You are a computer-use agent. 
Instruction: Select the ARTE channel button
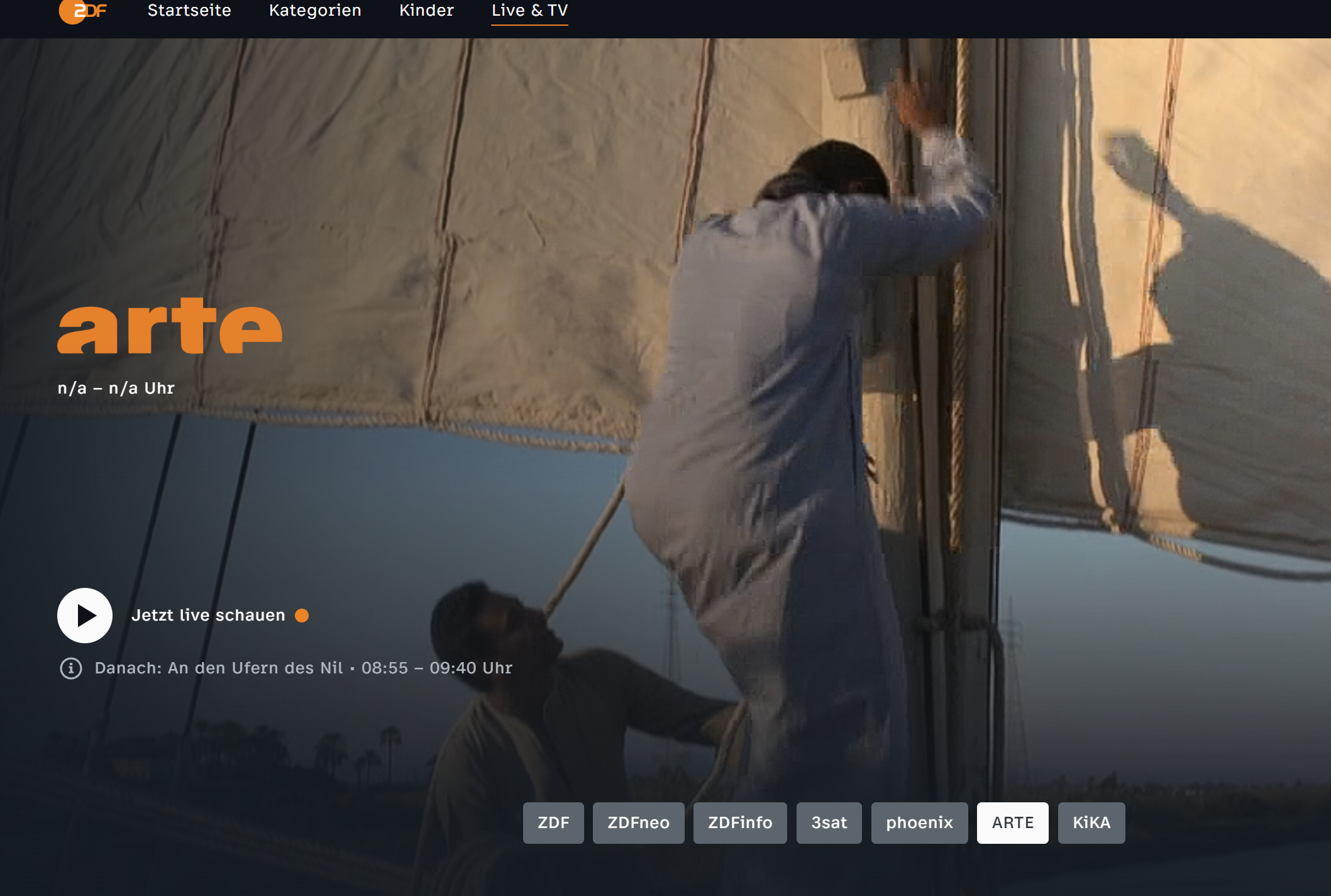click(x=1012, y=822)
